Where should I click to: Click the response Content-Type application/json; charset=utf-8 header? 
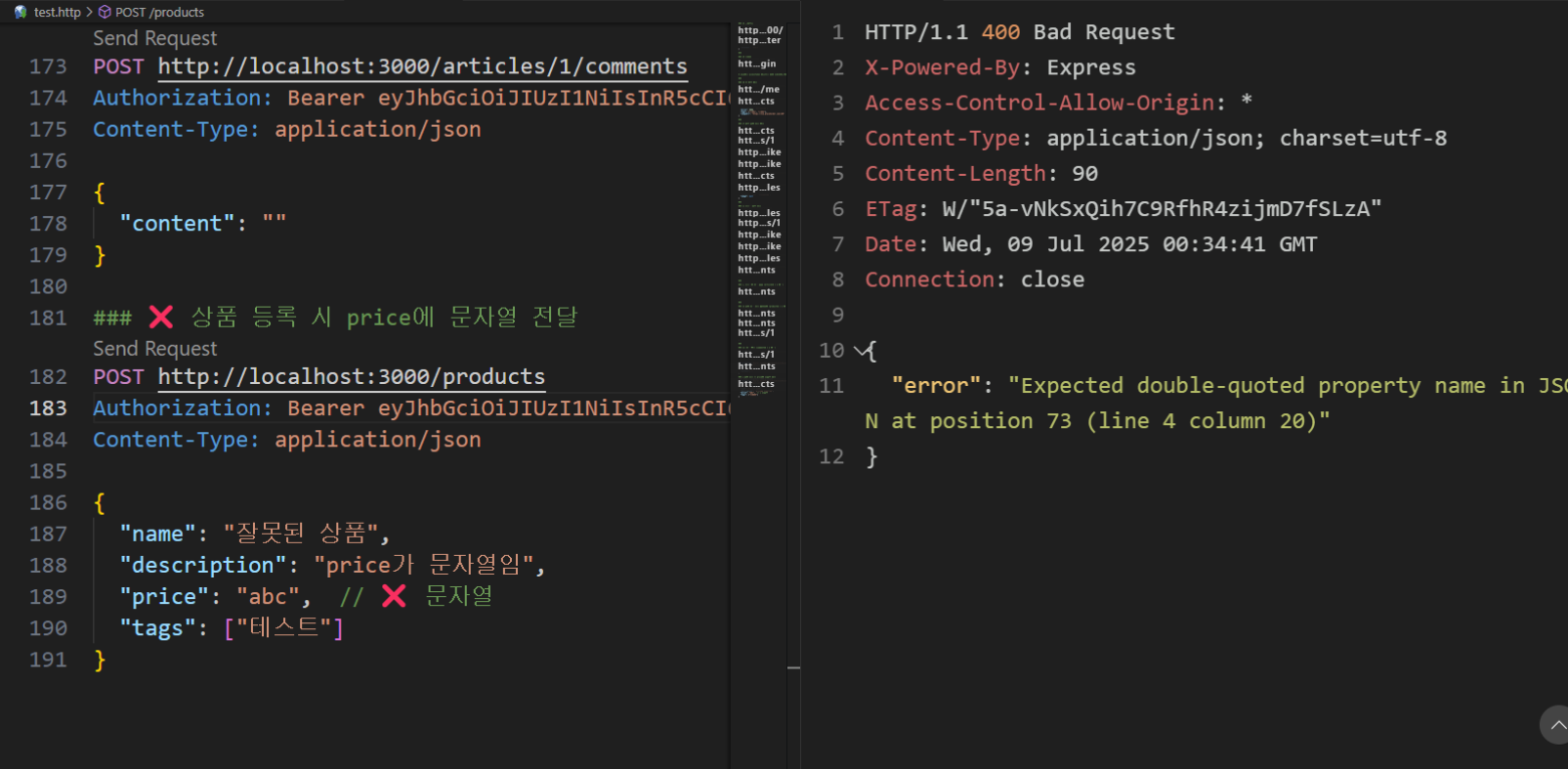coord(1156,138)
